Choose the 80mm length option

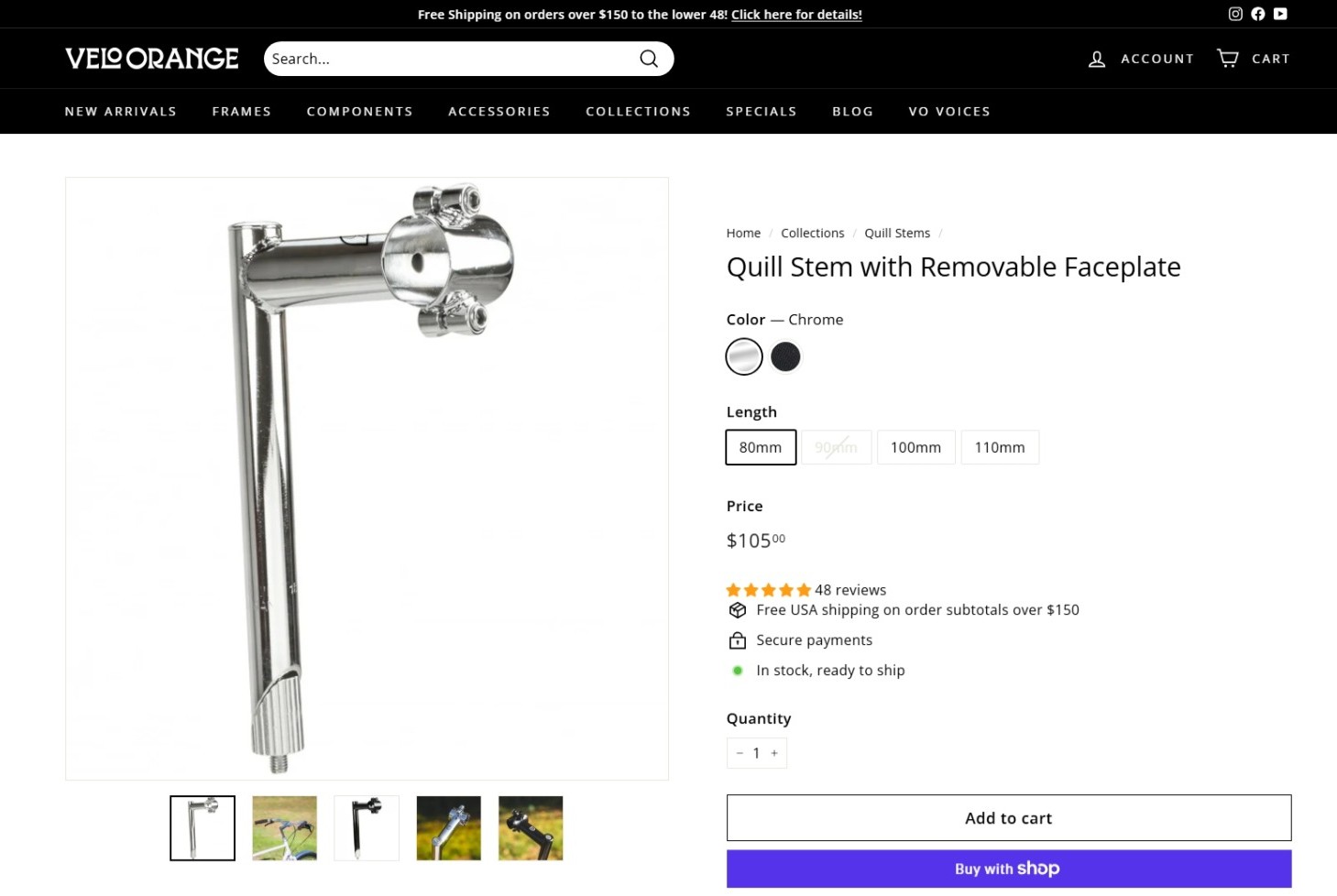point(761,447)
